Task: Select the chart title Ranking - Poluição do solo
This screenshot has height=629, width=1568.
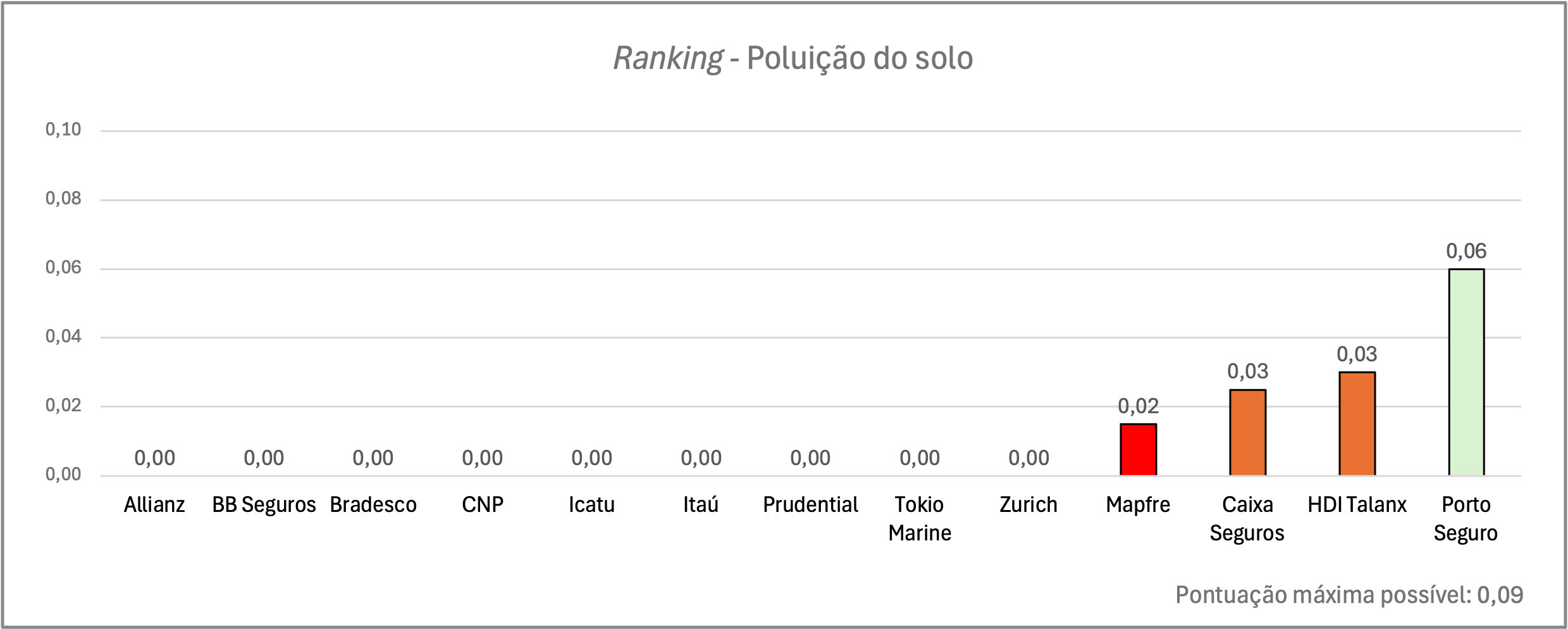Action: pyautogui.click(x=793, y=58)
